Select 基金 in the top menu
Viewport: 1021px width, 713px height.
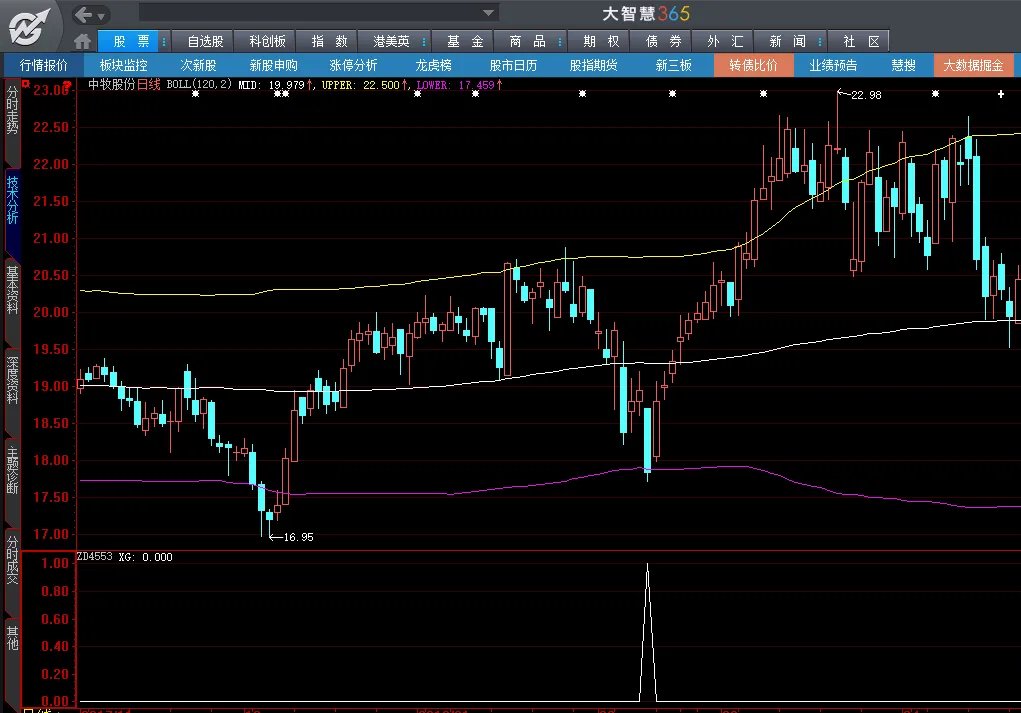pyautogui.click(x=464, y=41)
